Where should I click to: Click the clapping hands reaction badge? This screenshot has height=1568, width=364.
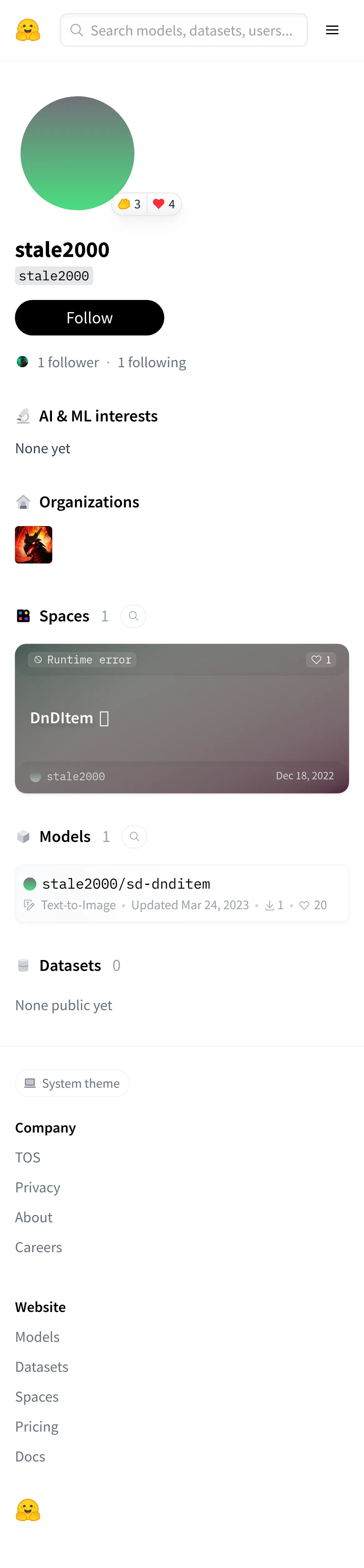pyautogui.click(x=129, y=204)
